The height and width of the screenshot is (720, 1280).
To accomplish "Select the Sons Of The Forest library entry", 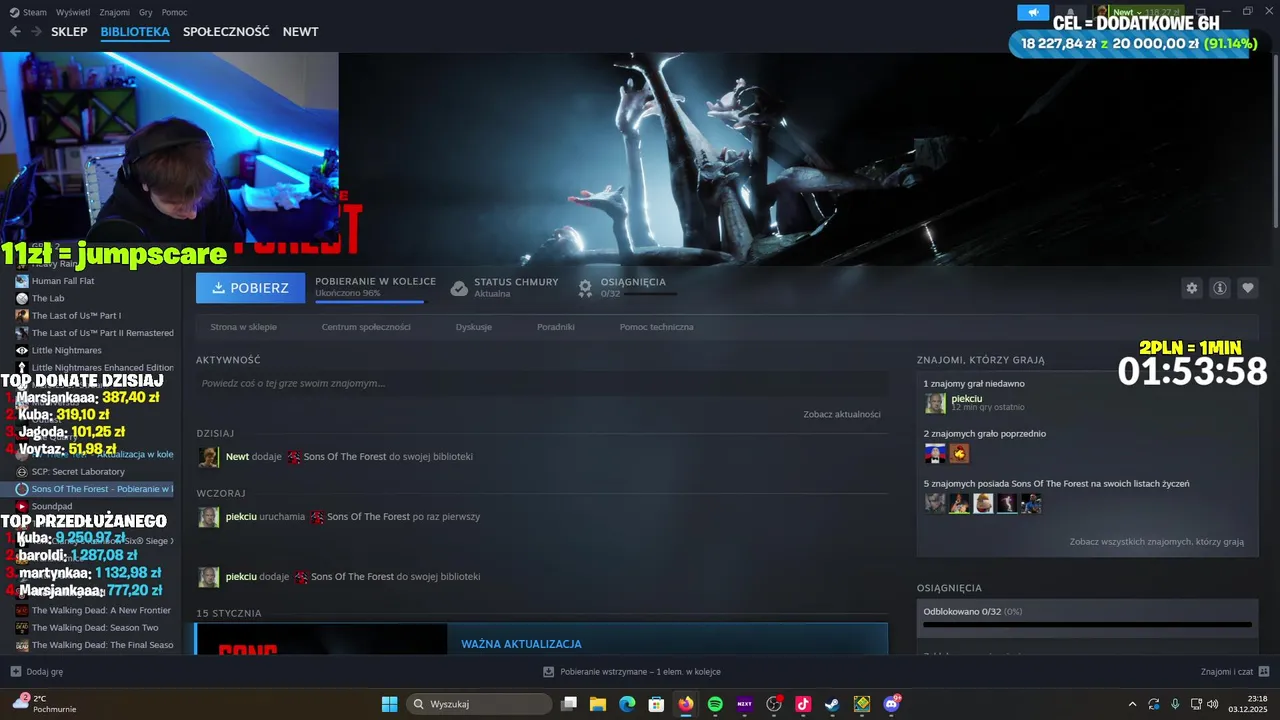I will click(x=94, y=489).
